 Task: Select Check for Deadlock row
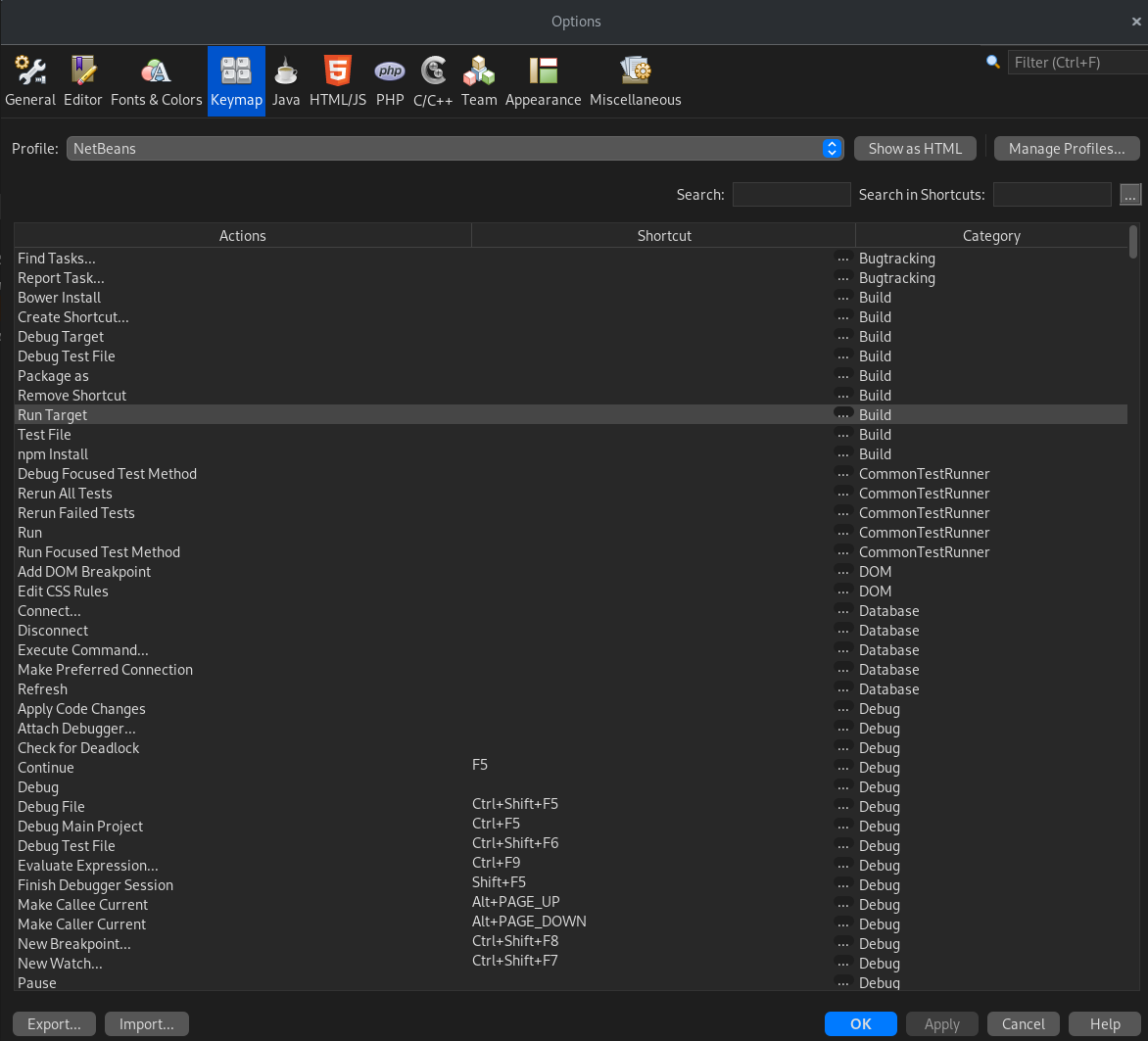click(x=570, y=748)
